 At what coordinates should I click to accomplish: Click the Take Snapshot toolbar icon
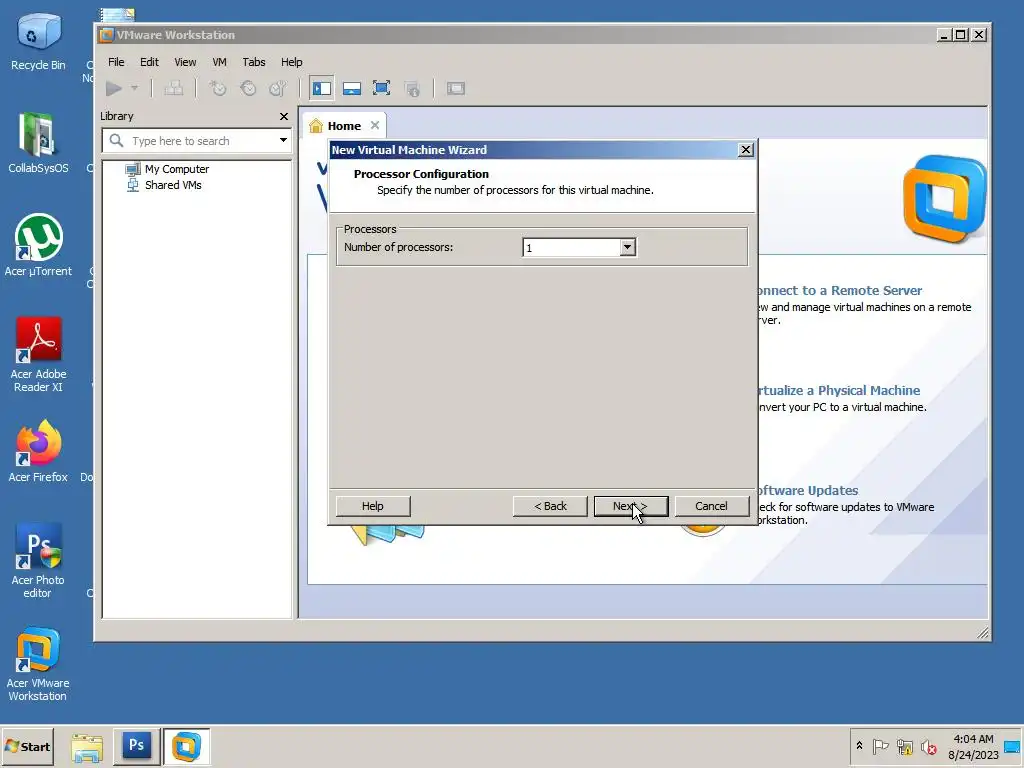pos(218,88)
